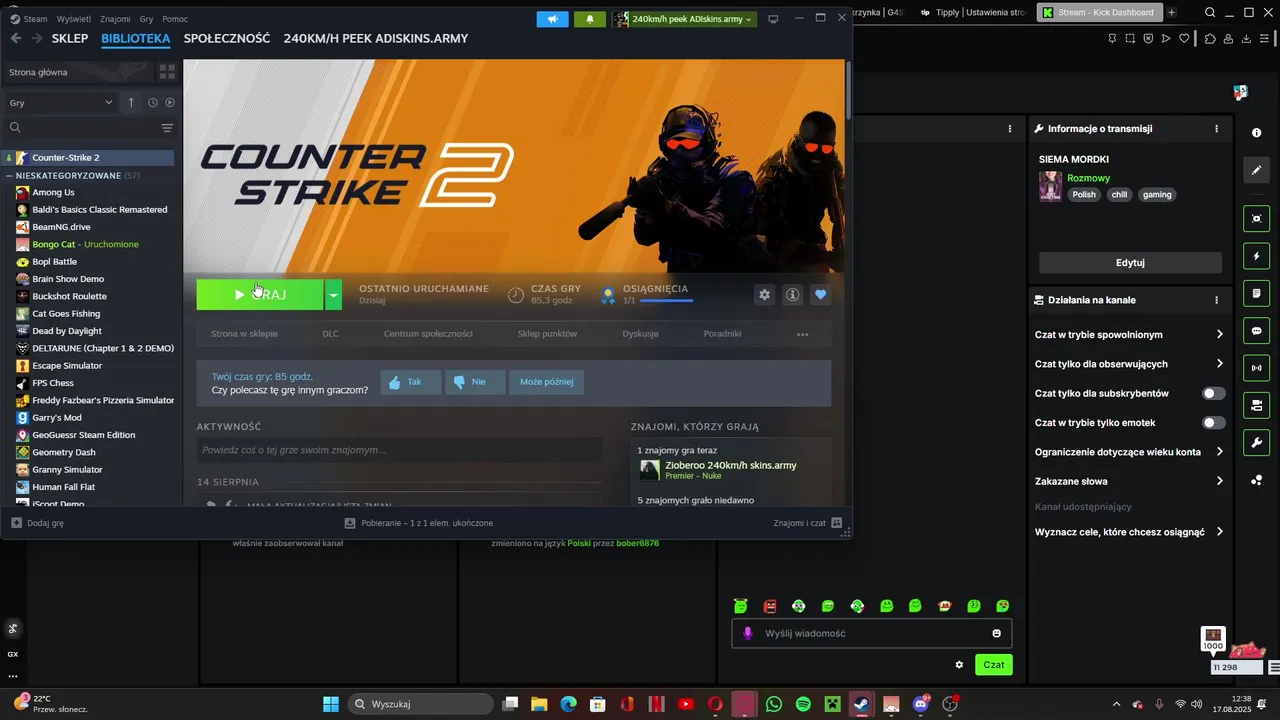Filter ready-to-play games icon
This screenshot has height=720, width=1280.
point(170,102)
